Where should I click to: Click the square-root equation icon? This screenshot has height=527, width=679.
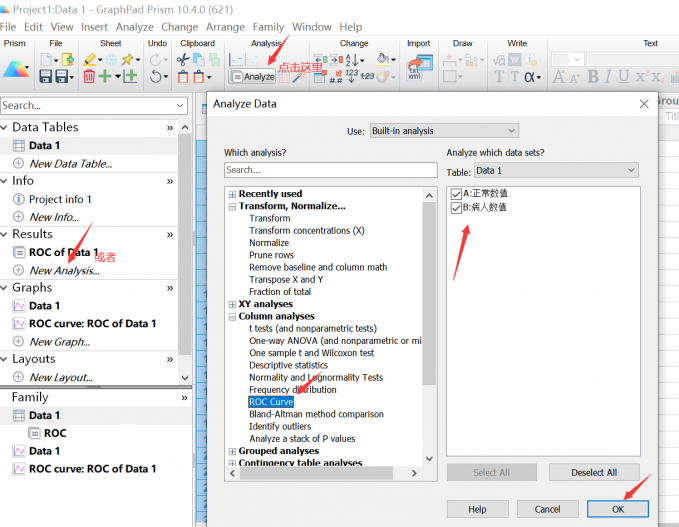(x=499, y=60)
